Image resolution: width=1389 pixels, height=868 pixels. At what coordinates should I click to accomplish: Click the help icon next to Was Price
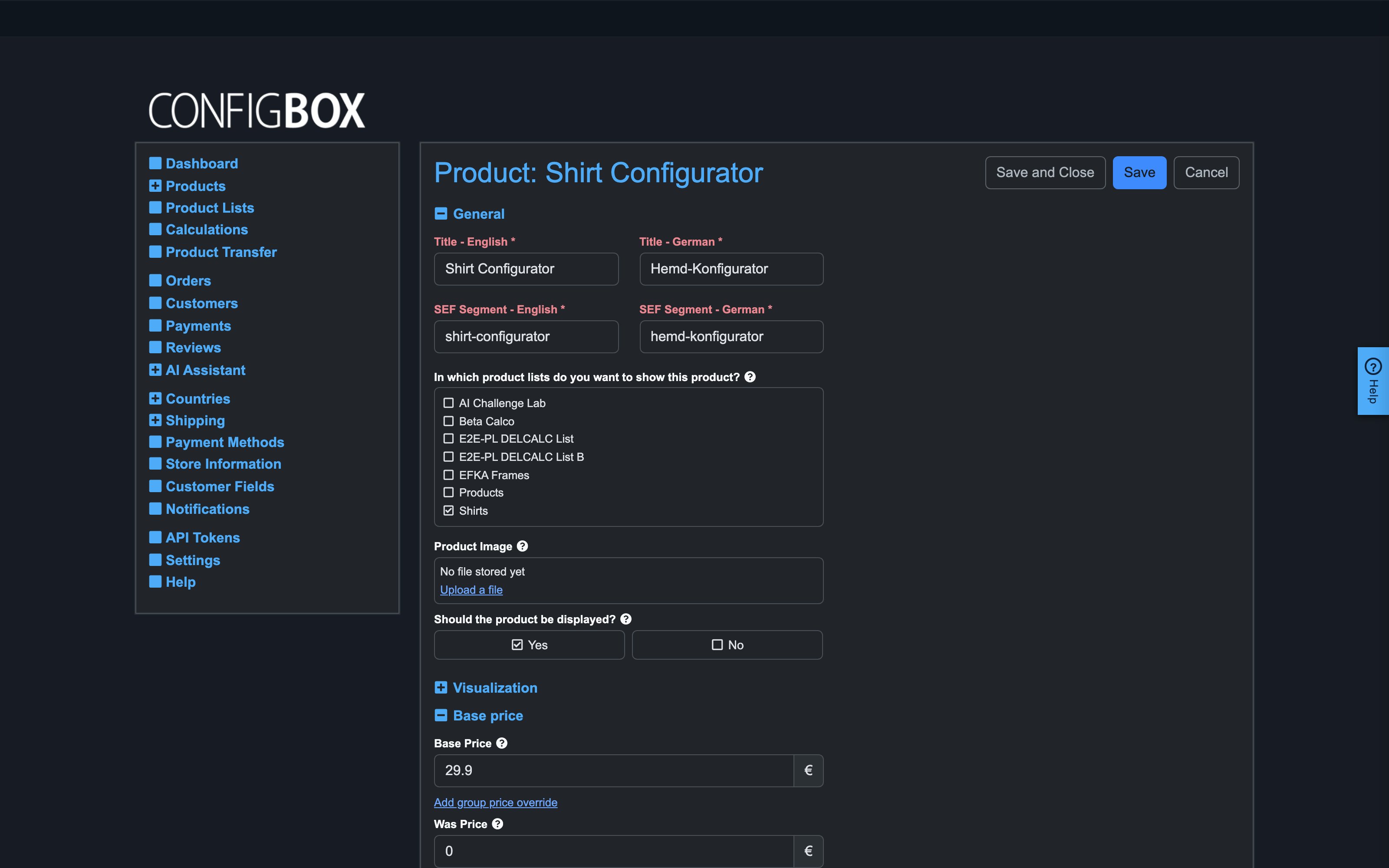coord(497,823)
